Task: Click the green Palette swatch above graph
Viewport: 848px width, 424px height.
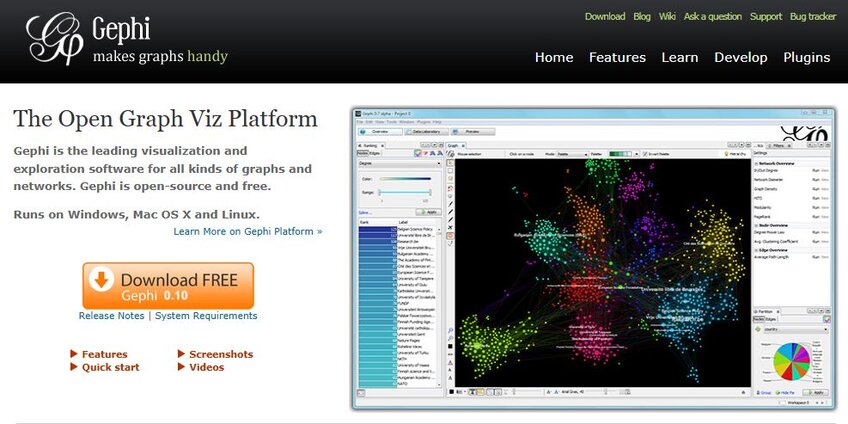Action: (x=620, y=154)
